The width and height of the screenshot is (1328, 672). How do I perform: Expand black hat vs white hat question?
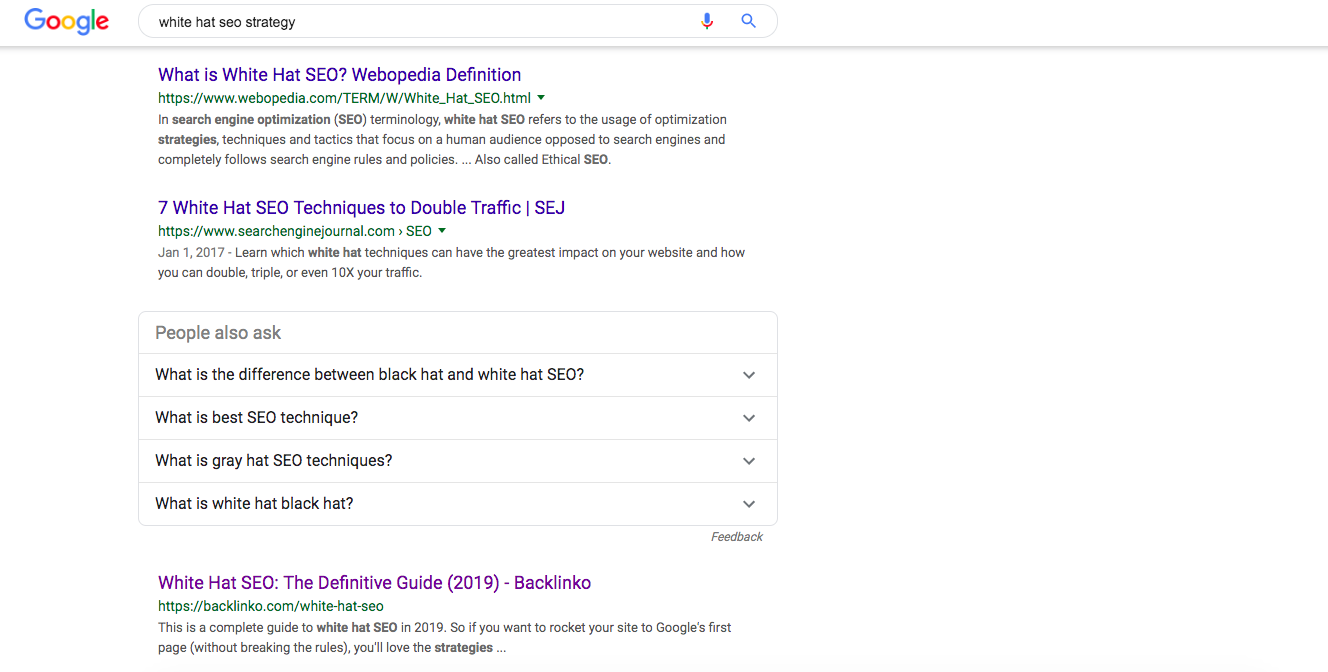pos(457,375)
